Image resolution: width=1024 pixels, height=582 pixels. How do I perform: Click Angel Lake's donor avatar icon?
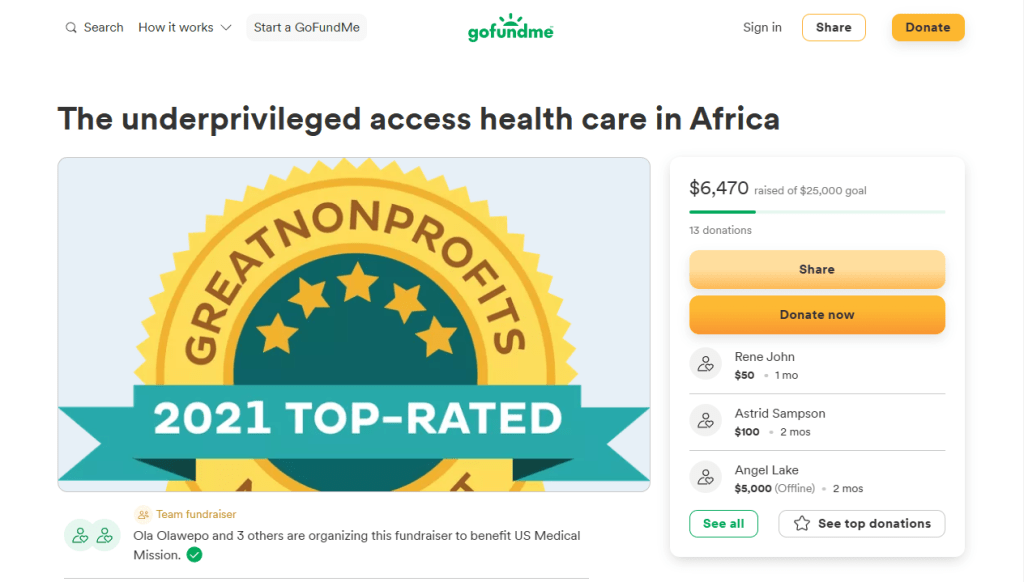click(x=706, y=478)
